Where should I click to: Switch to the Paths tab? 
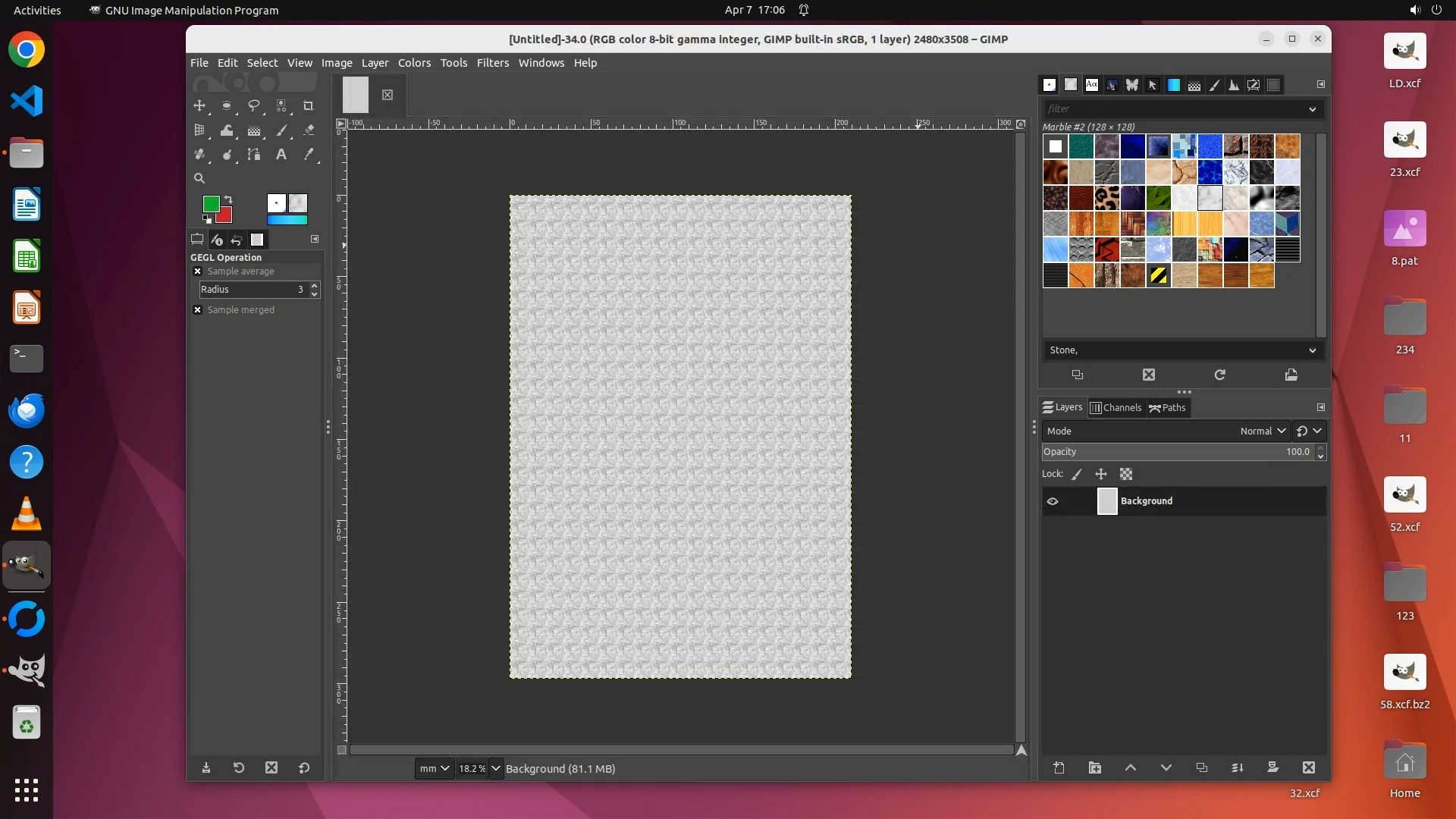(x=1168, y=408)
